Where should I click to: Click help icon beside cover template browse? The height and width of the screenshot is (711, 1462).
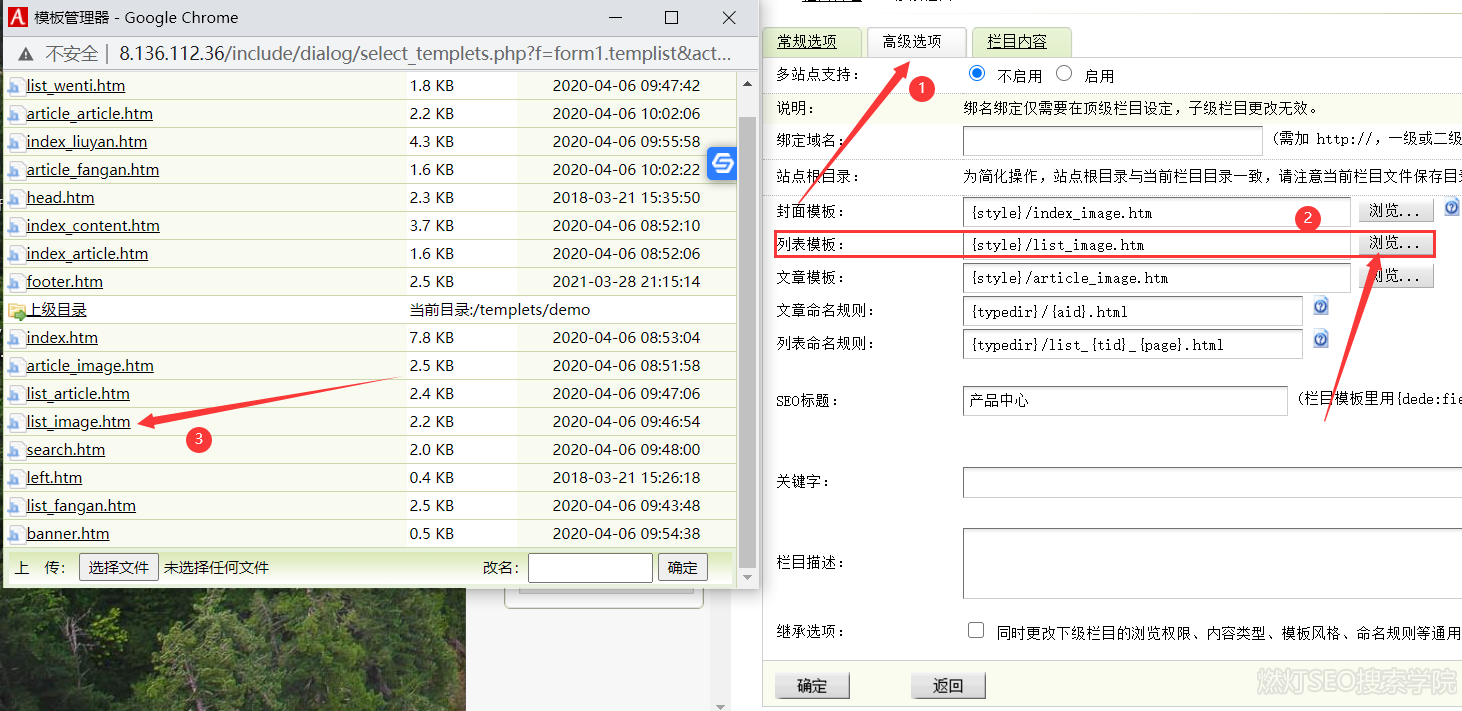(1451, 208)
